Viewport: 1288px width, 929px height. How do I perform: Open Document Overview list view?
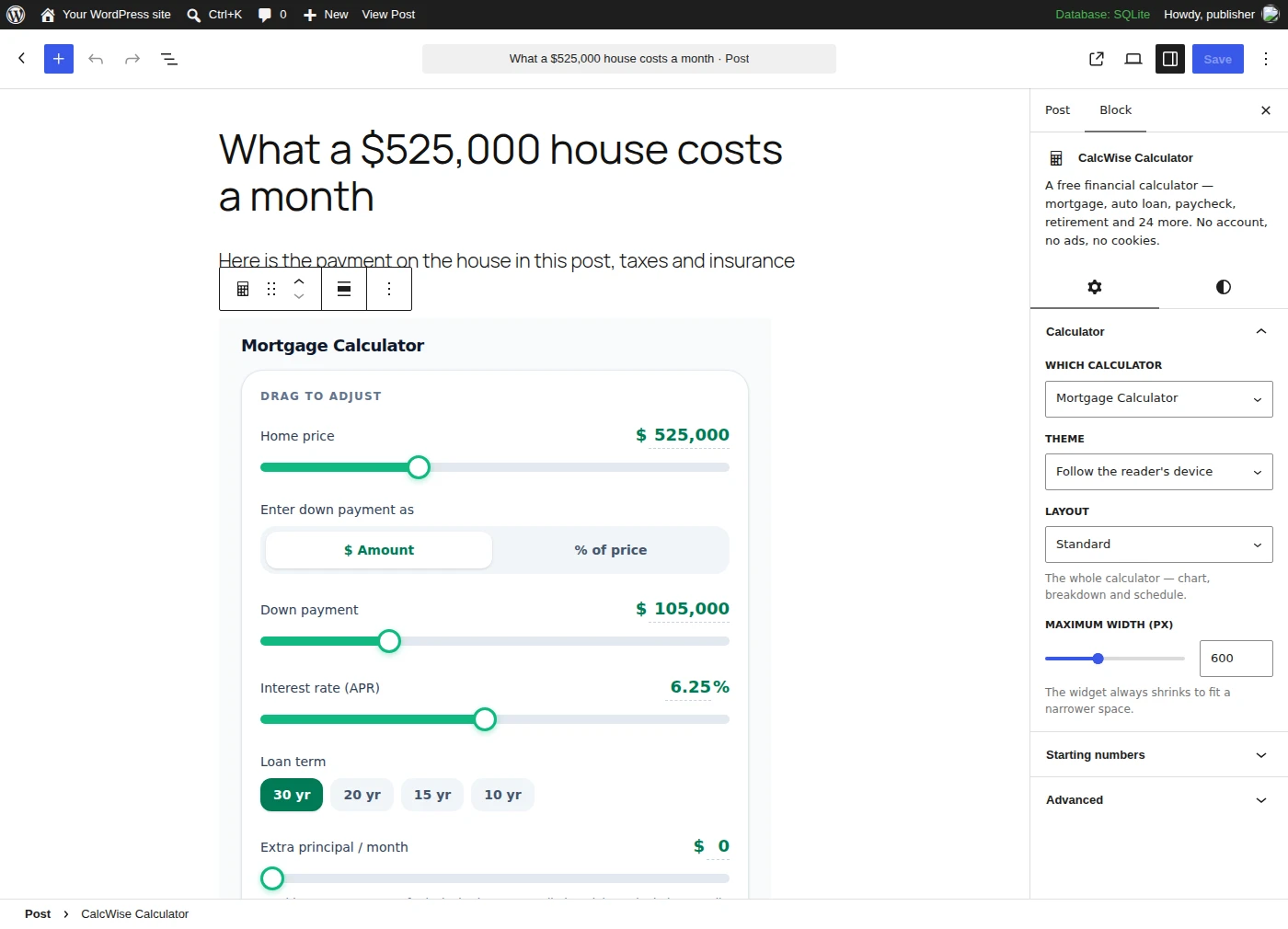pyautogui.click(x=169, y=59)
